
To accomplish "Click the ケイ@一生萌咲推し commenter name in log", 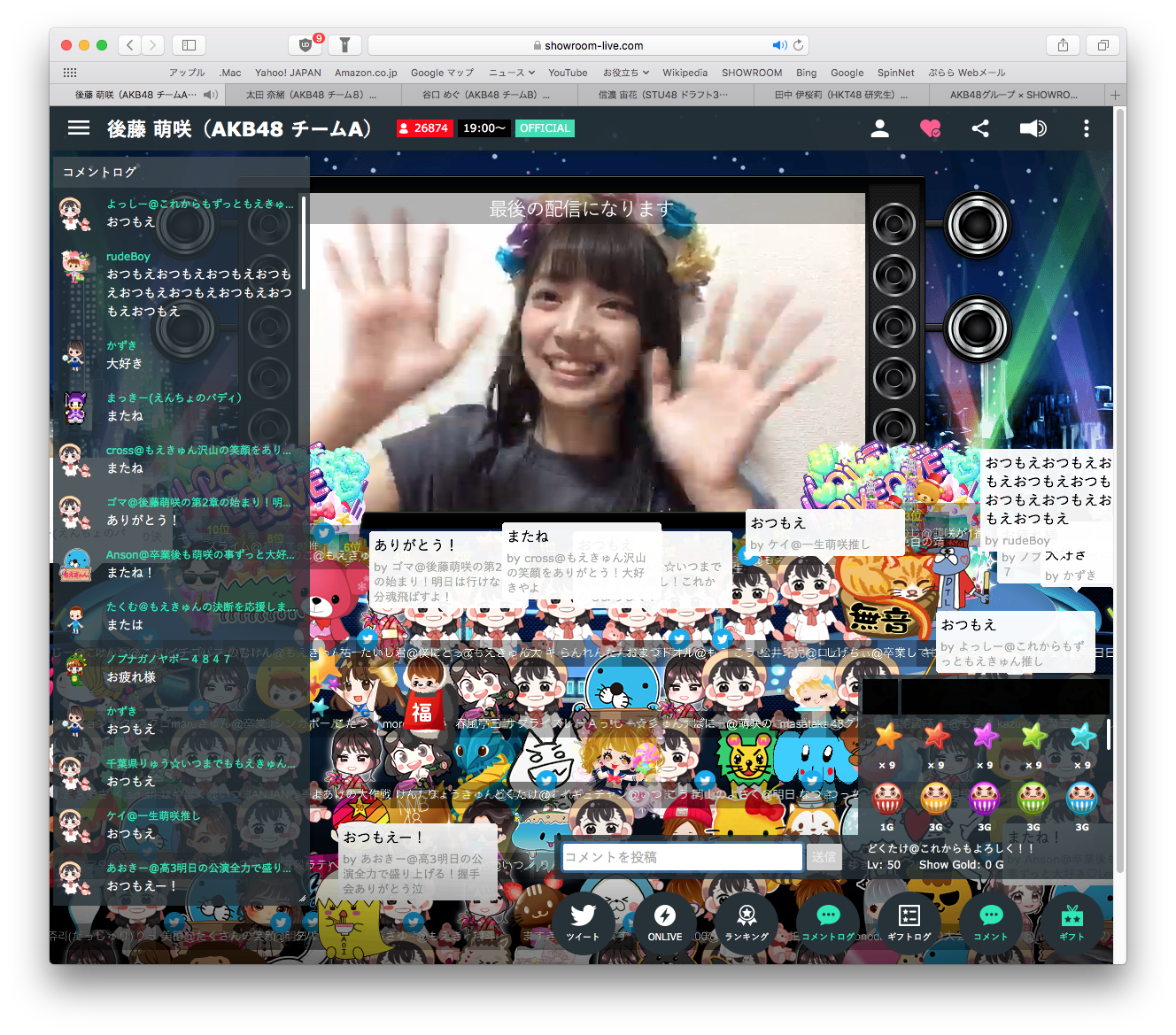I will pos(153,815).
